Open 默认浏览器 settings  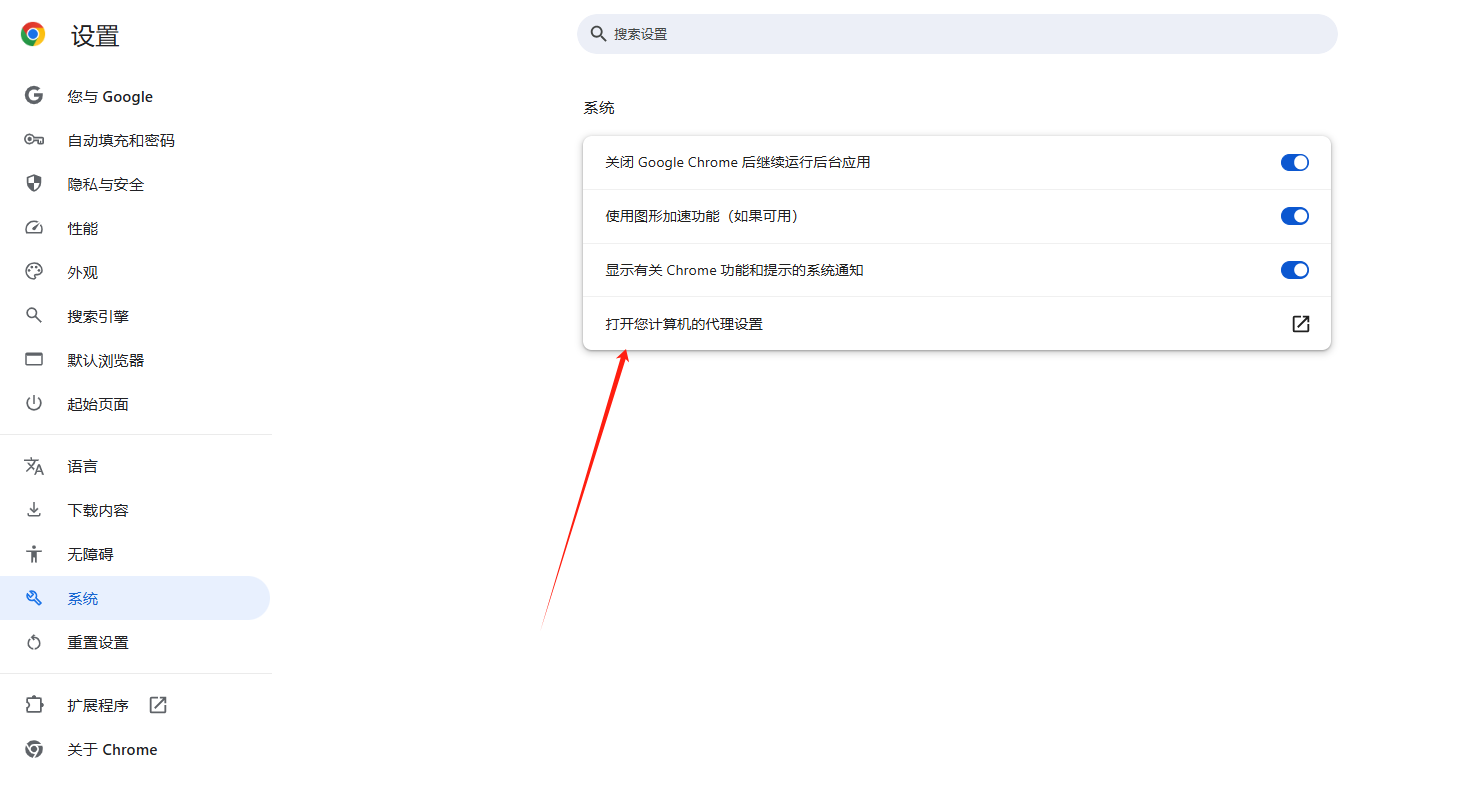pyautogui.click(x=135, y=360)
